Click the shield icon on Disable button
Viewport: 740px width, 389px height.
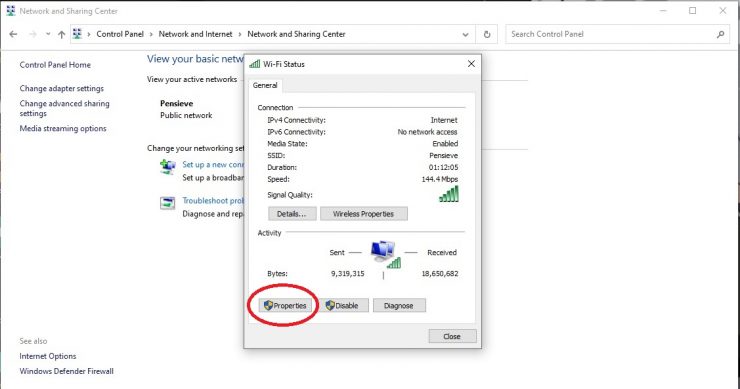click(x=330, y=305)
